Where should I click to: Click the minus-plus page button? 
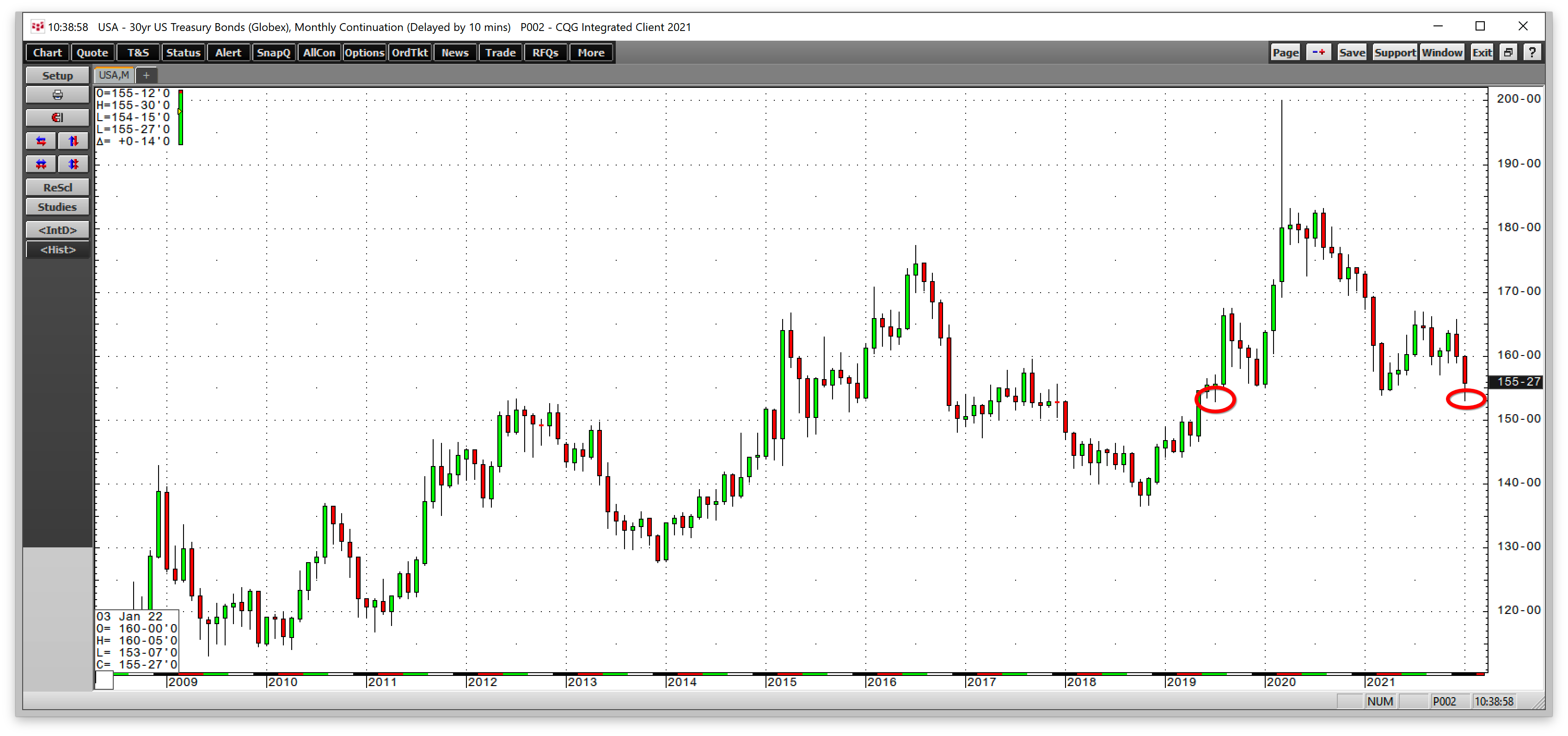pyautogui.click(x=1318, y=52)
